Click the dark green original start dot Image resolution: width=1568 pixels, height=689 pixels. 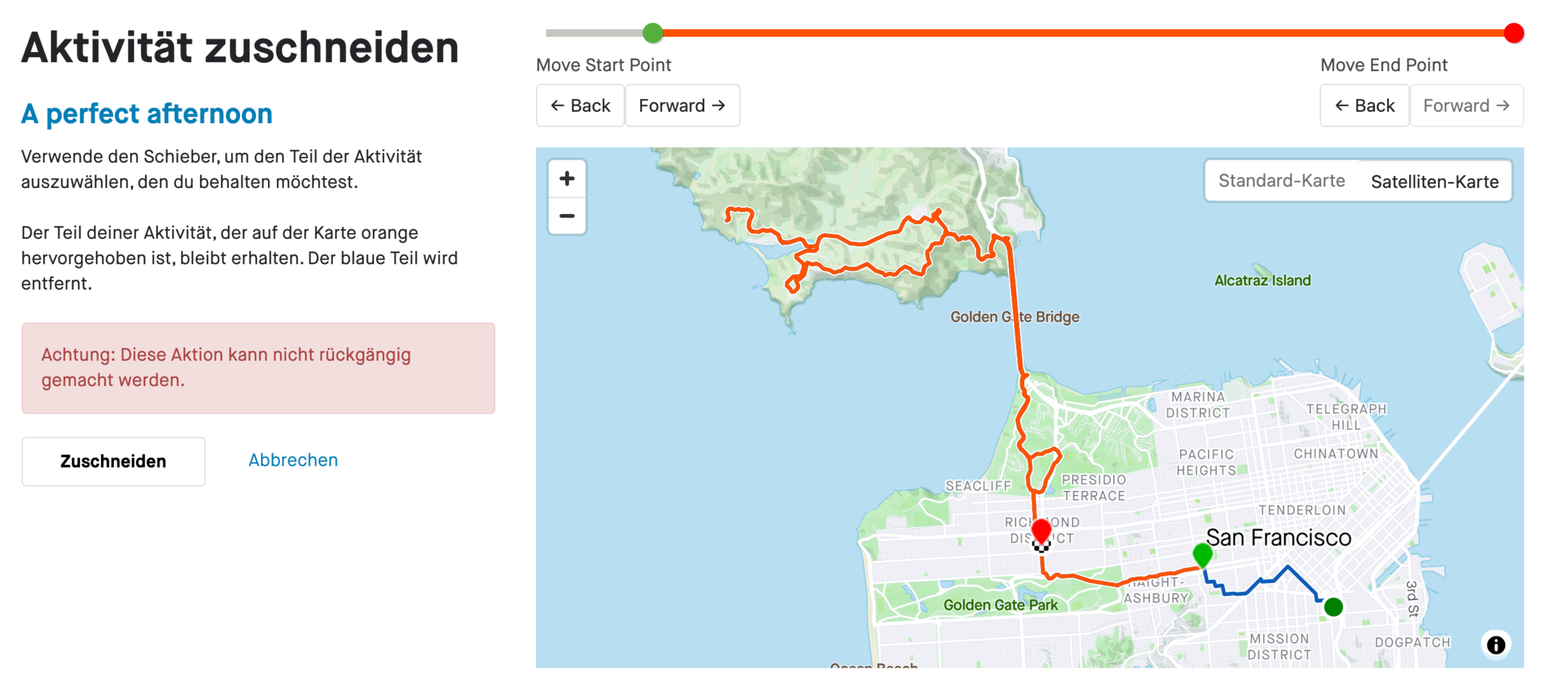pos(1333,606)
